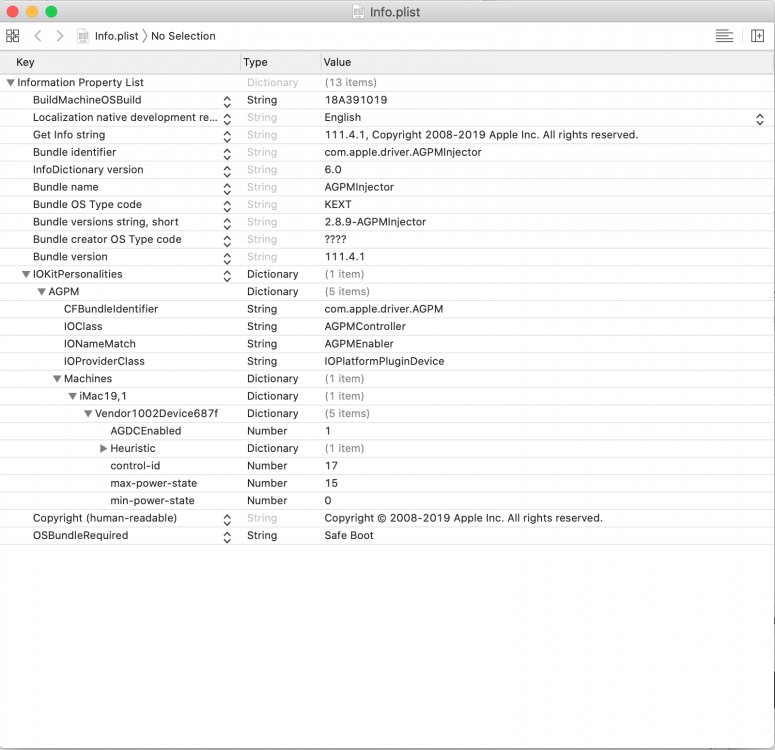Select the CFBundleIdentifier key
Viewport: 775px width, 750px height.
111,309
